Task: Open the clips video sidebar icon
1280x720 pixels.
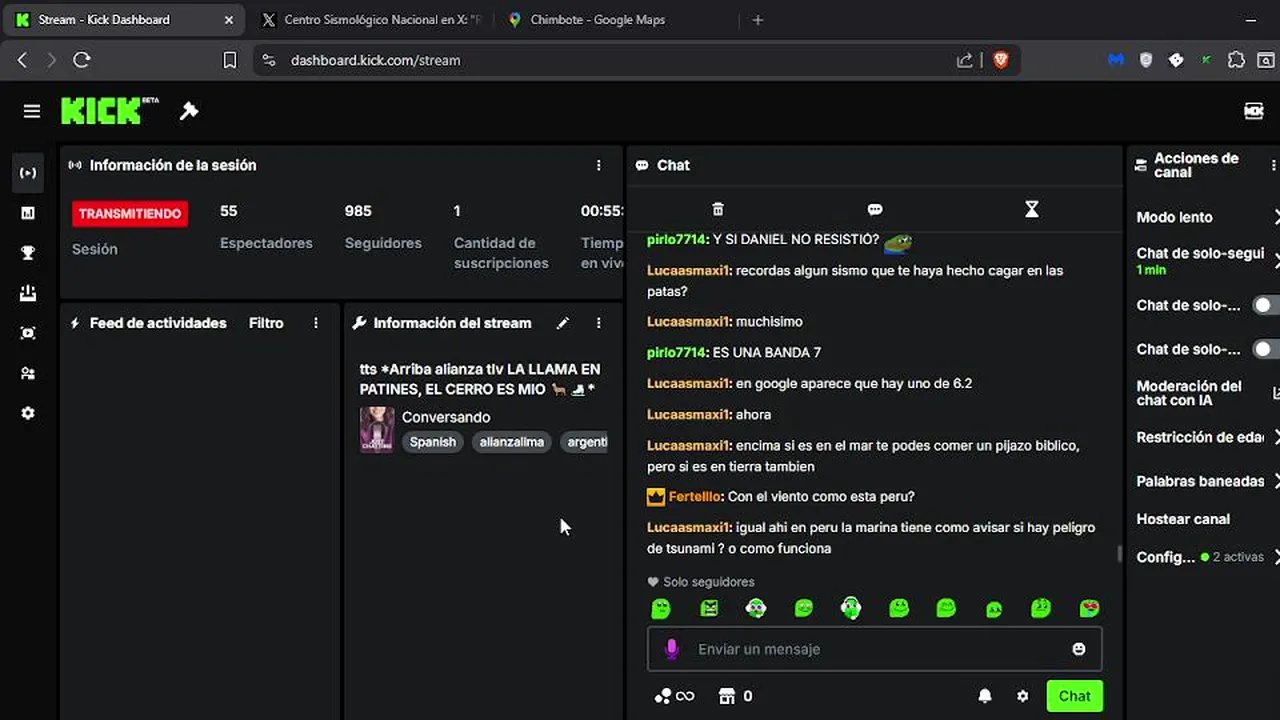Action: pos(28,333)
